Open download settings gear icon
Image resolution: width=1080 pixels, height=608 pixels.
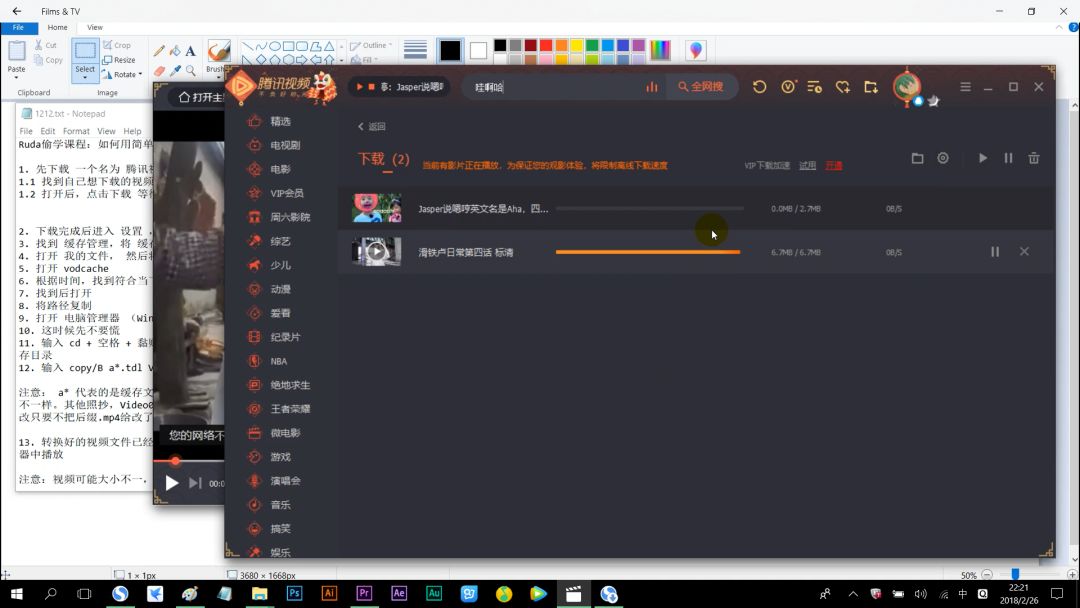pos(943,158)
